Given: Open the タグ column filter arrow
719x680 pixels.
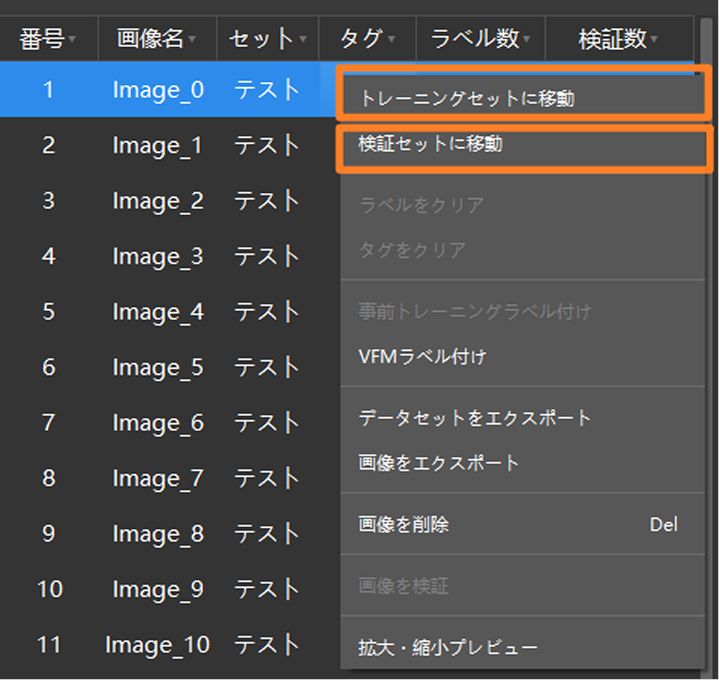Looking at the screenshot, I should point(392,39).
